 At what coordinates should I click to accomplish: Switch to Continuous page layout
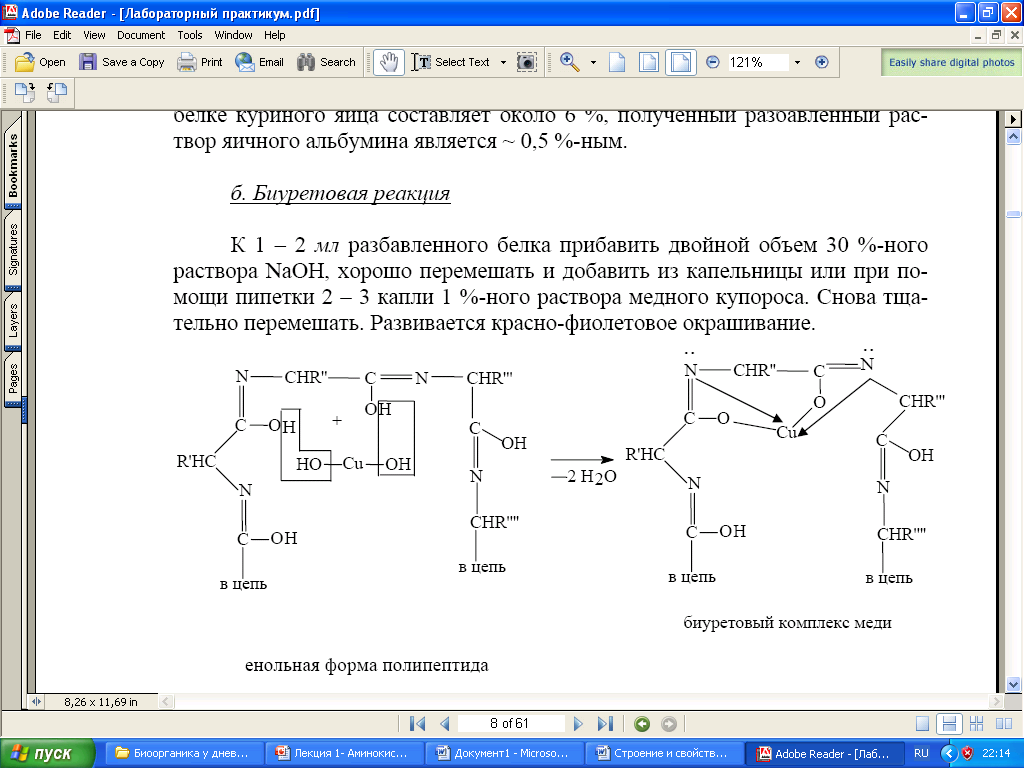949,724
